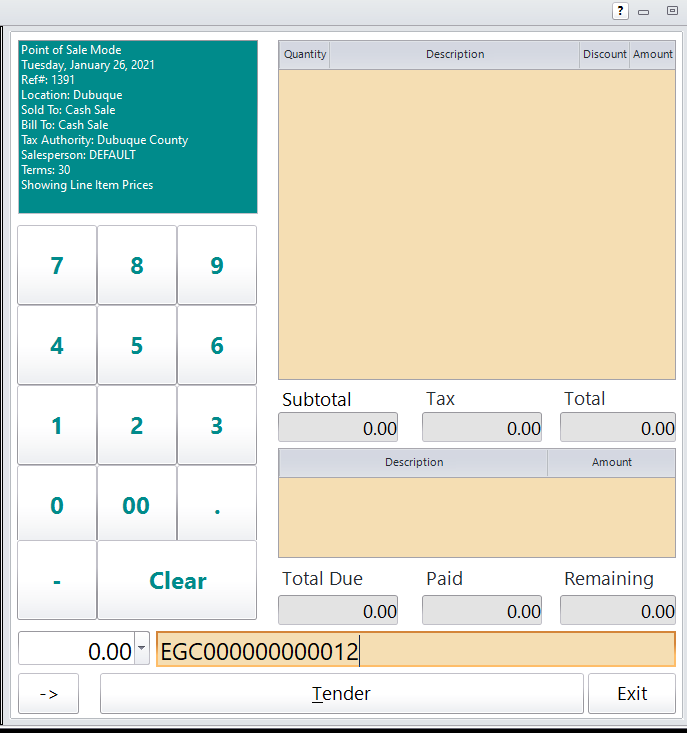
Task: Click into the 0.00 quantity input field
Action: tap(77, 648)
